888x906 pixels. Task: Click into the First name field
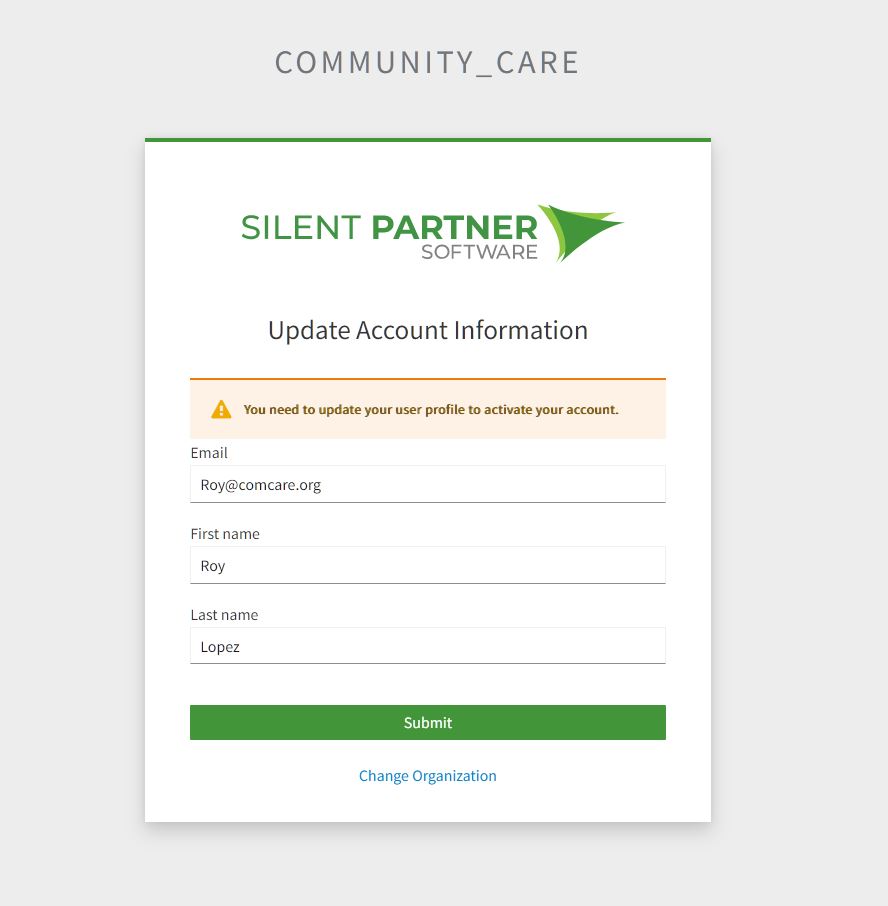click(428, 565)
